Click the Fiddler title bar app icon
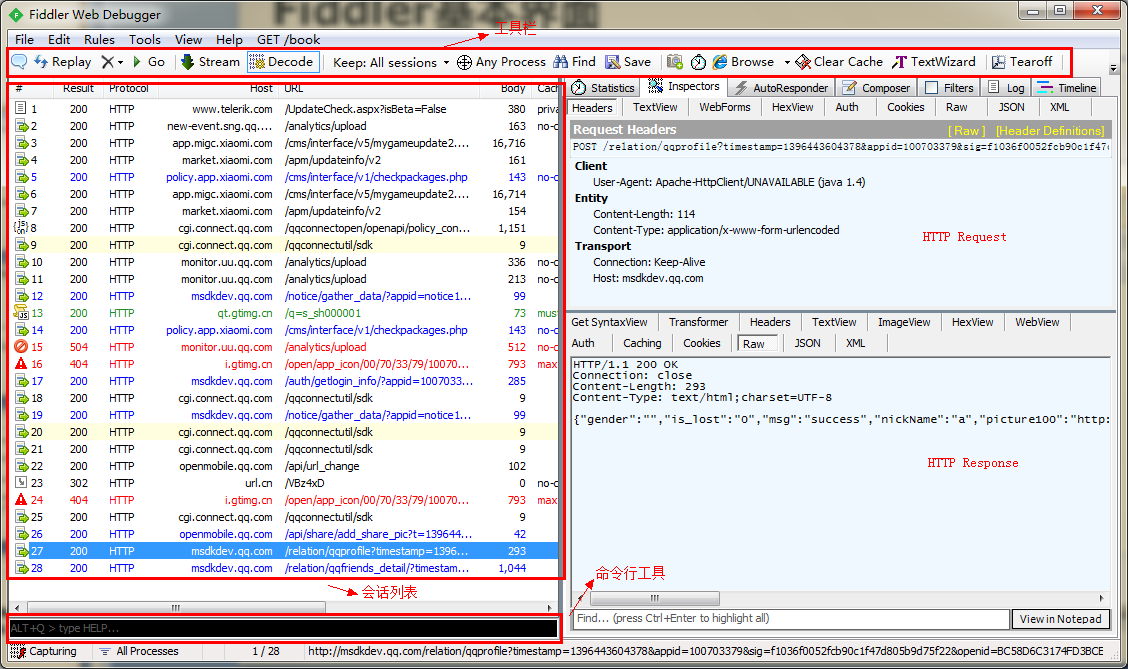The width and height of the screenshot is (1128, 669). 16,14
